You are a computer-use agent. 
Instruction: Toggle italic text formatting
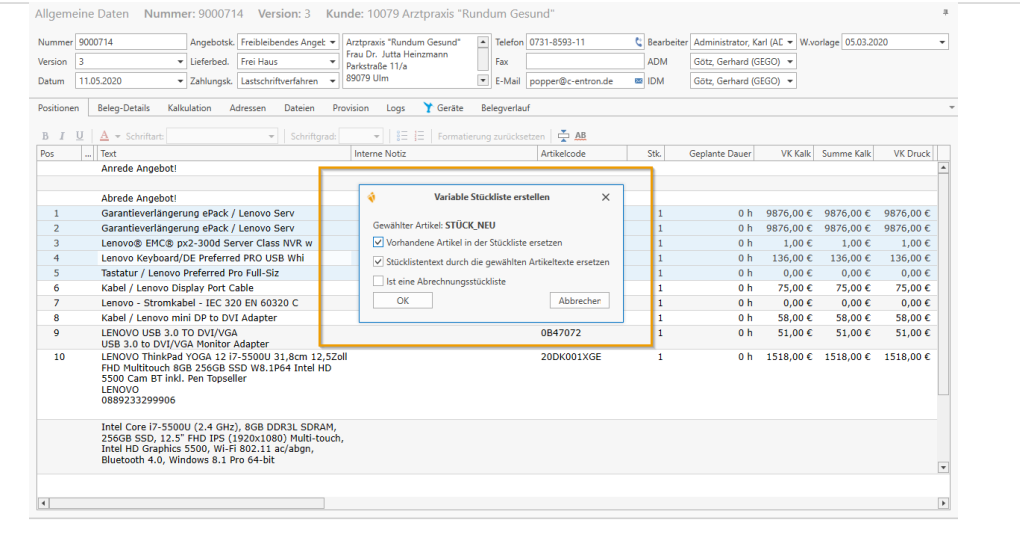(62, 136)
